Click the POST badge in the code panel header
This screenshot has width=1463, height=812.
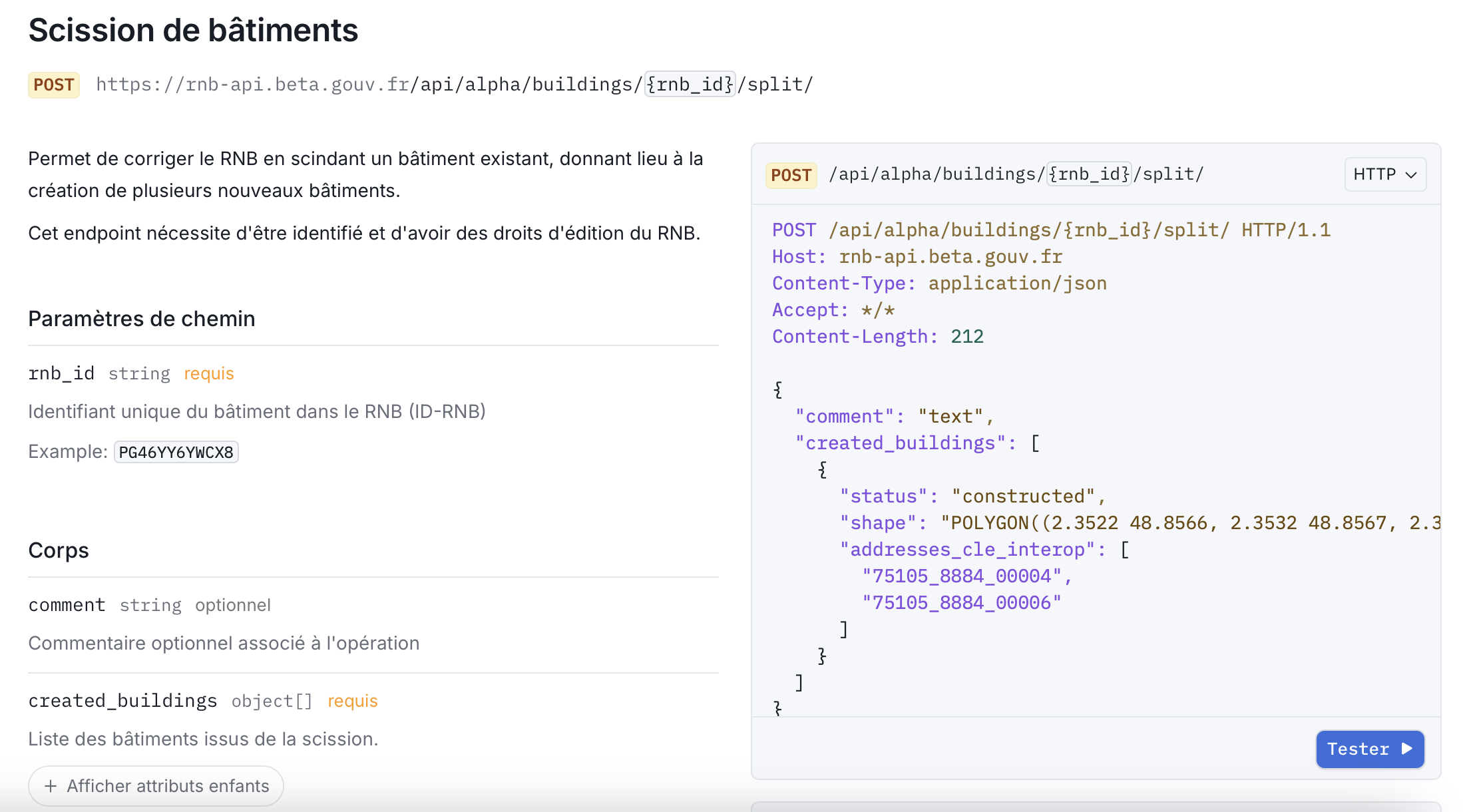point(791,175)
